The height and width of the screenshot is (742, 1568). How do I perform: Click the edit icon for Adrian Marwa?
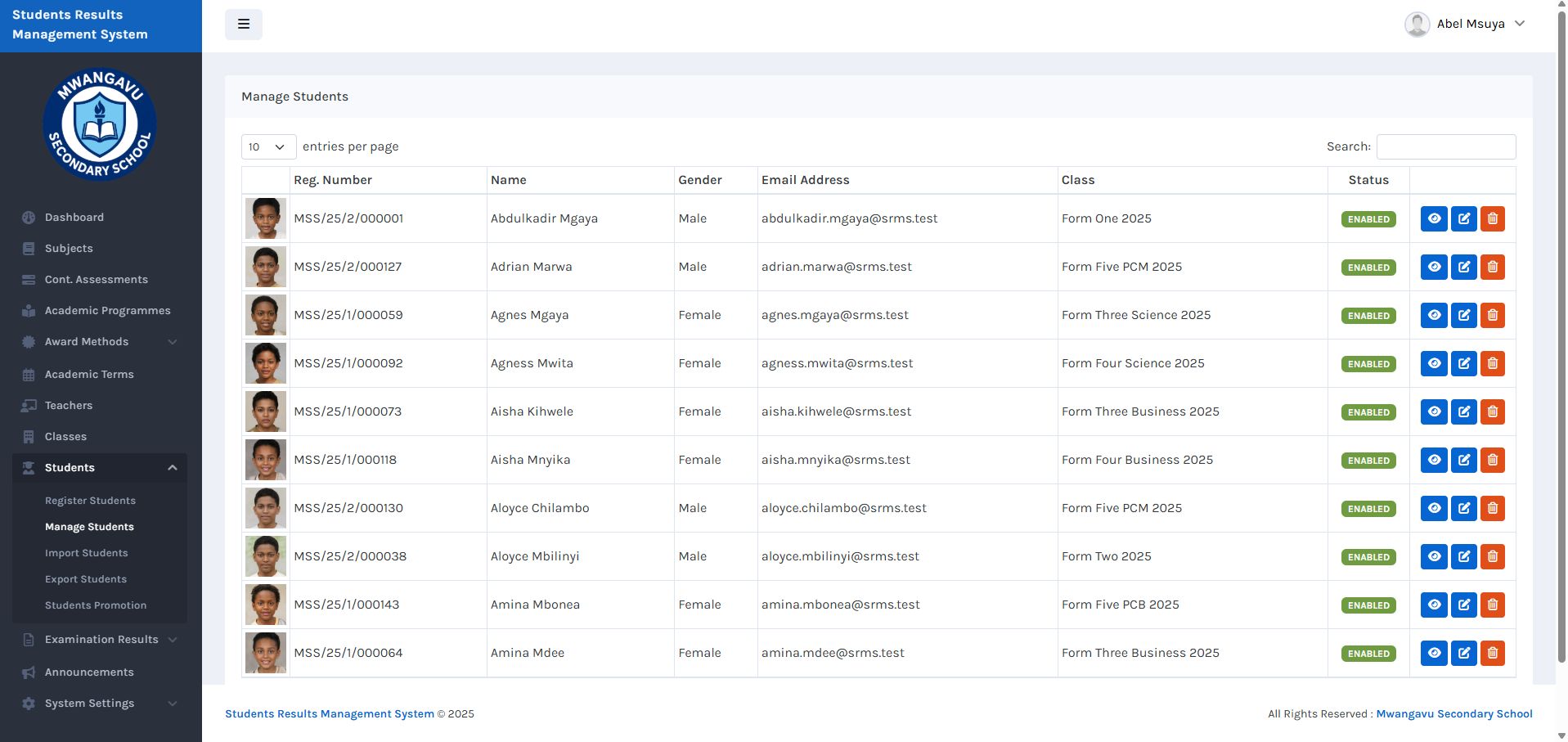pyautogui.click(x=1463, y=267)
